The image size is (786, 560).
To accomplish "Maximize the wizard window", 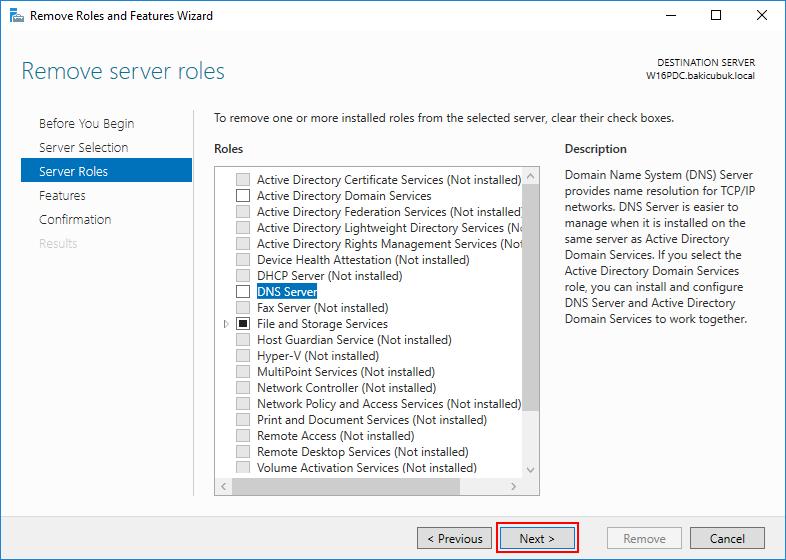I will tap(716, 16).
